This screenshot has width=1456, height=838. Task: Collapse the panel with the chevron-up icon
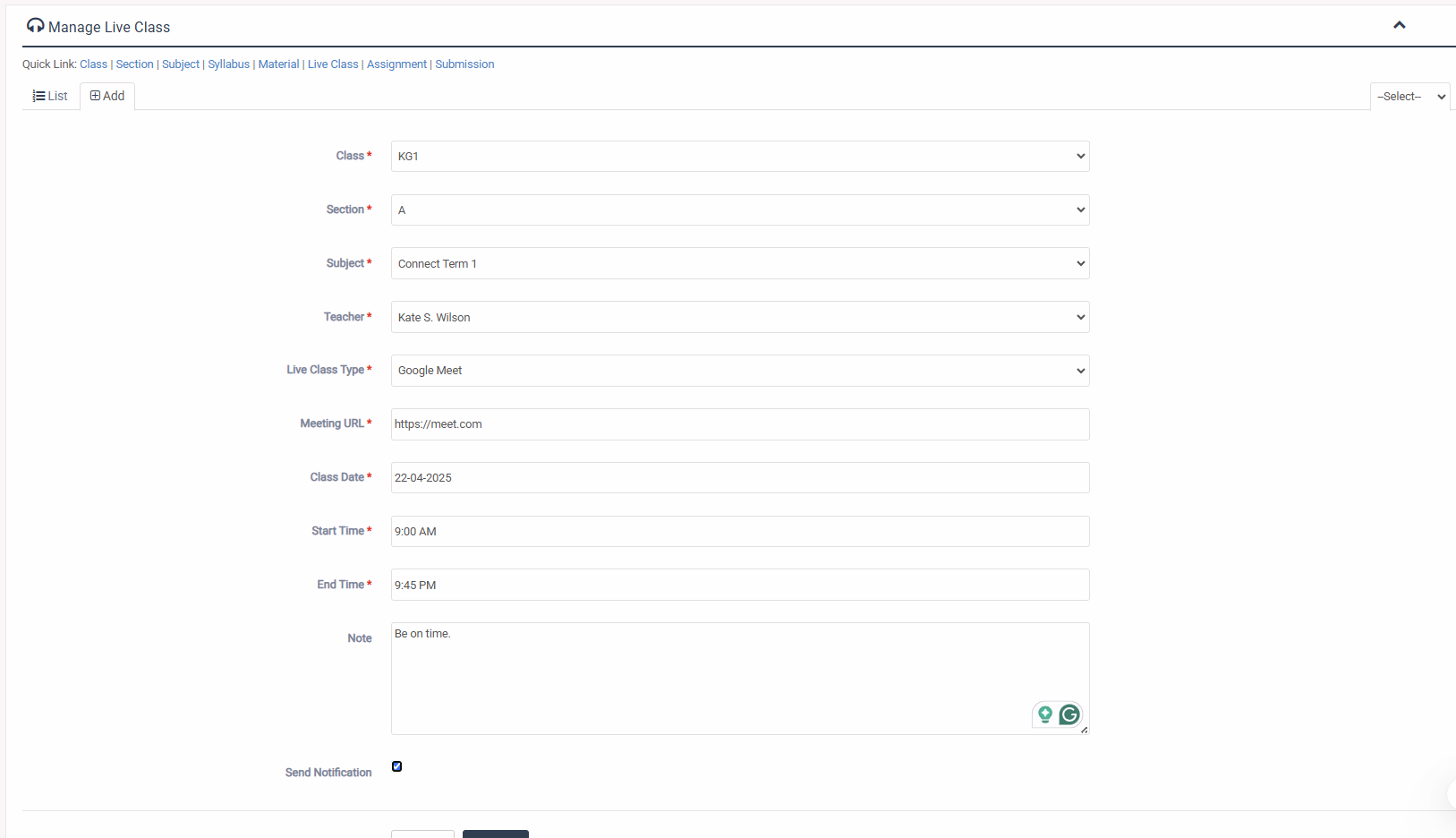(x=1399, y=25)
